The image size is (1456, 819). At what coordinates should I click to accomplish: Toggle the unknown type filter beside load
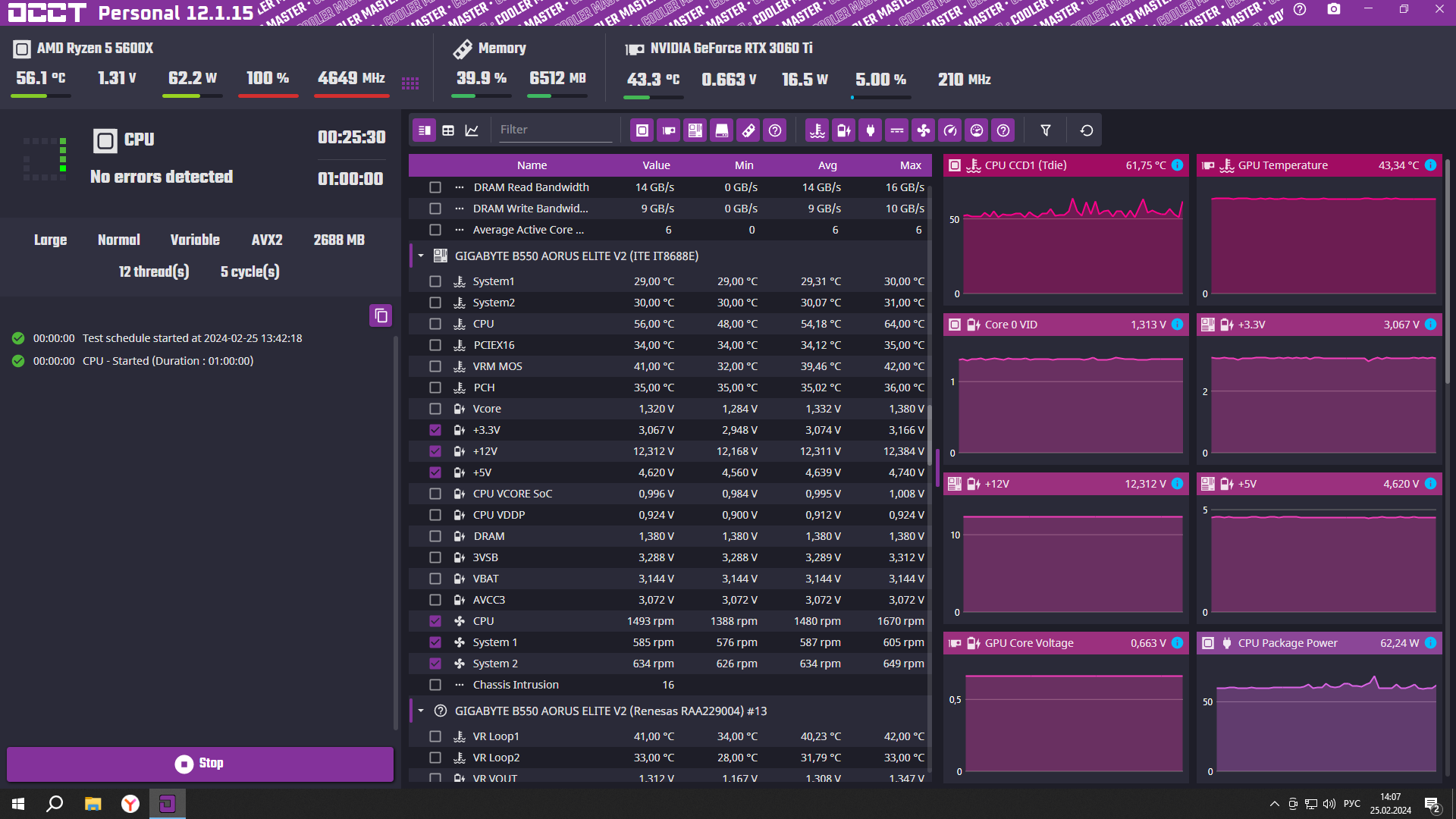point(1003,130)
